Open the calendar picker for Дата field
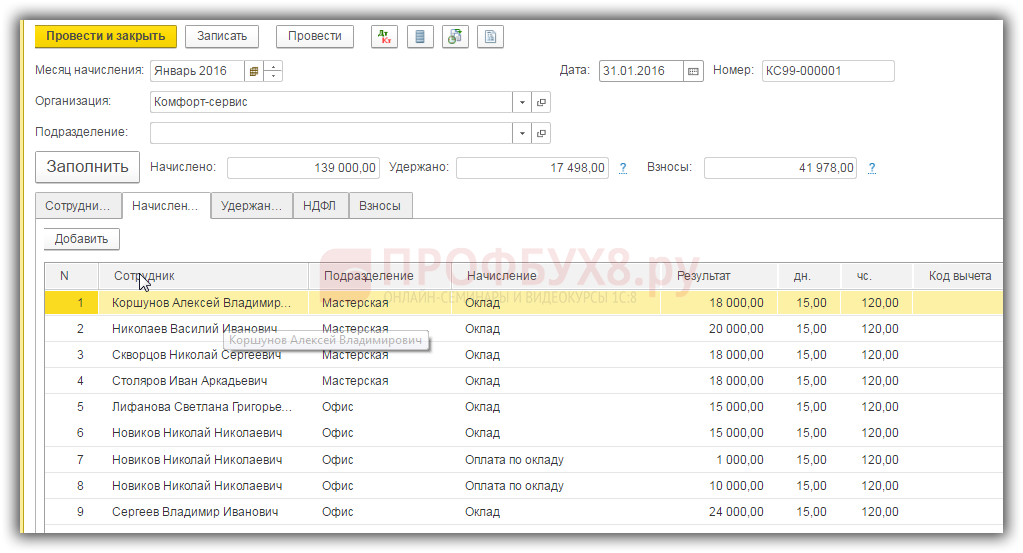Image resolution: width=1023 pixels, height=553 pixels. (694, 71)
